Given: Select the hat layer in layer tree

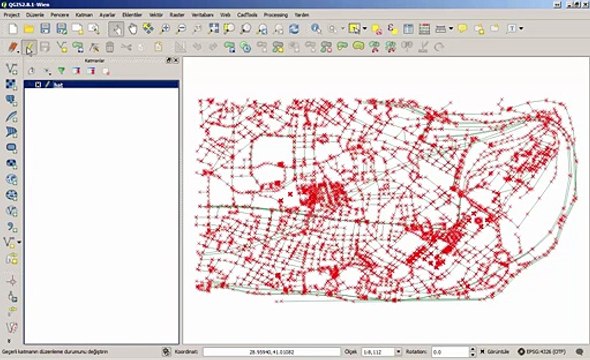Looking at the screenshot, I should tap(101, 84).
